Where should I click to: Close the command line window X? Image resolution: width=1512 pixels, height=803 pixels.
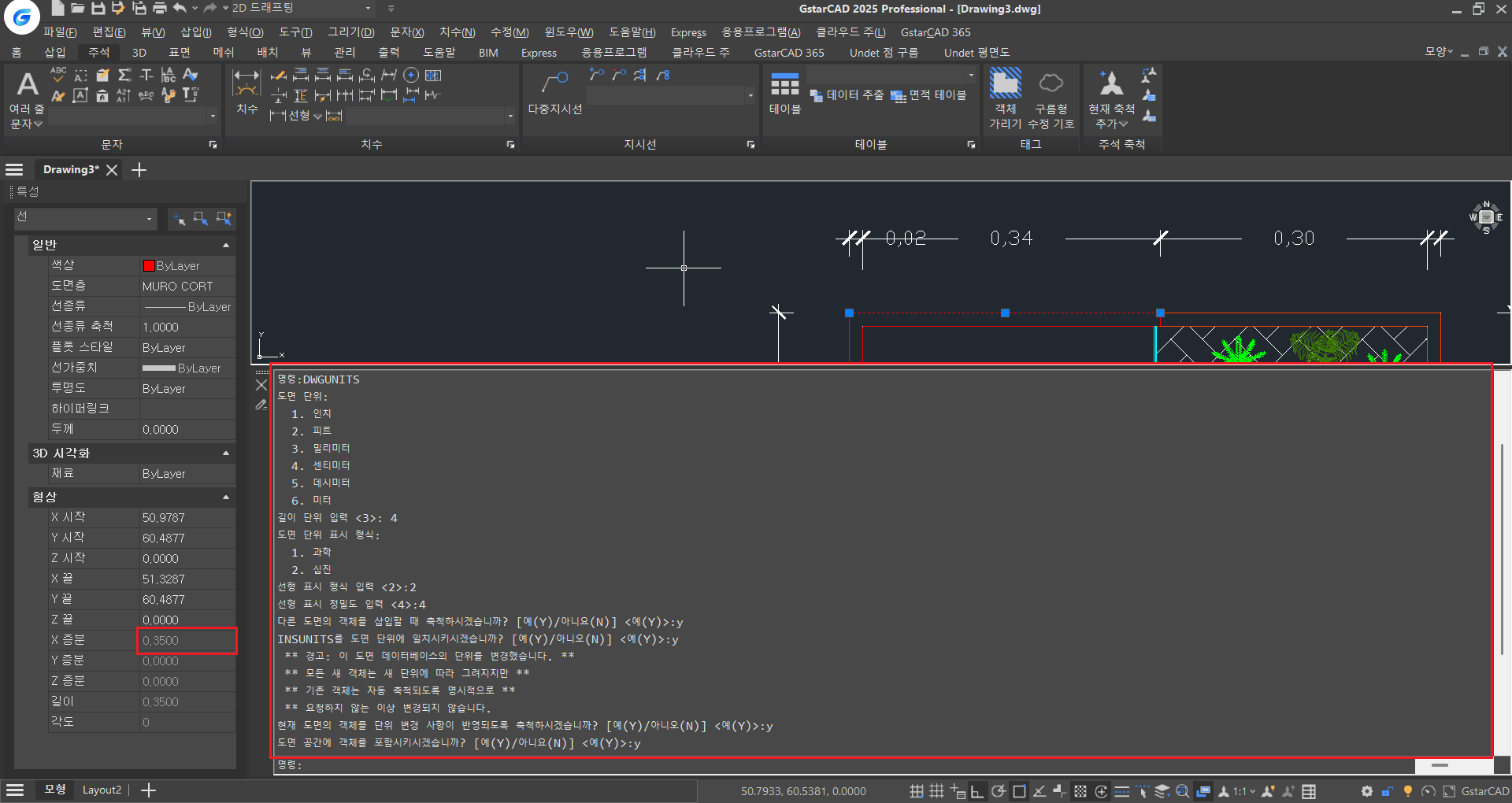(x=261, y=385)
